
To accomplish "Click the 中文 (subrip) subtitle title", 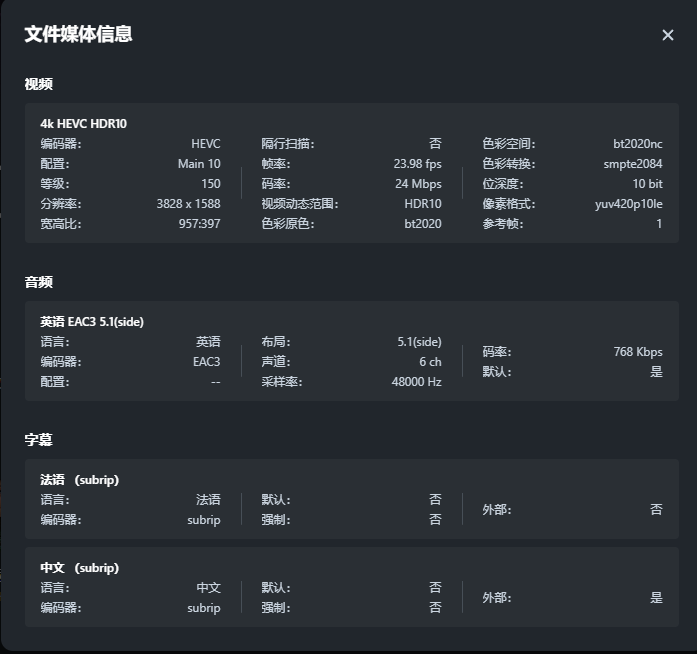I will tap(79, 568).
